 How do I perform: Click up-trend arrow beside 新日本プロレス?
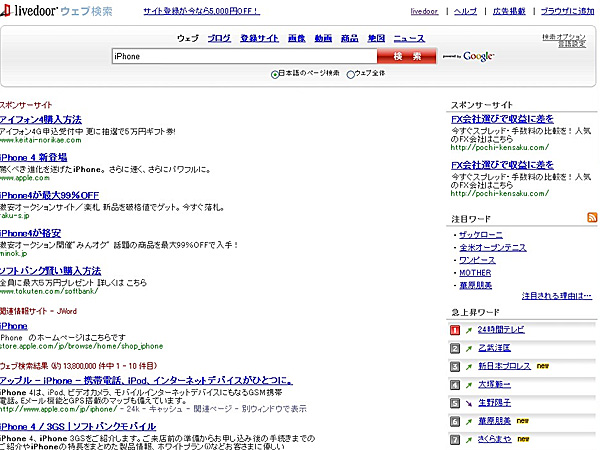point(469,367)
